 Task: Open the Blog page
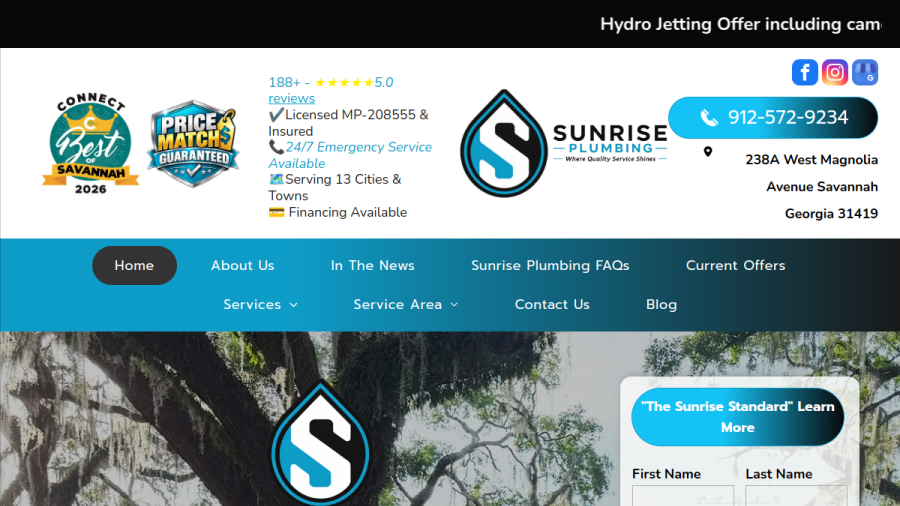(661, 305)
